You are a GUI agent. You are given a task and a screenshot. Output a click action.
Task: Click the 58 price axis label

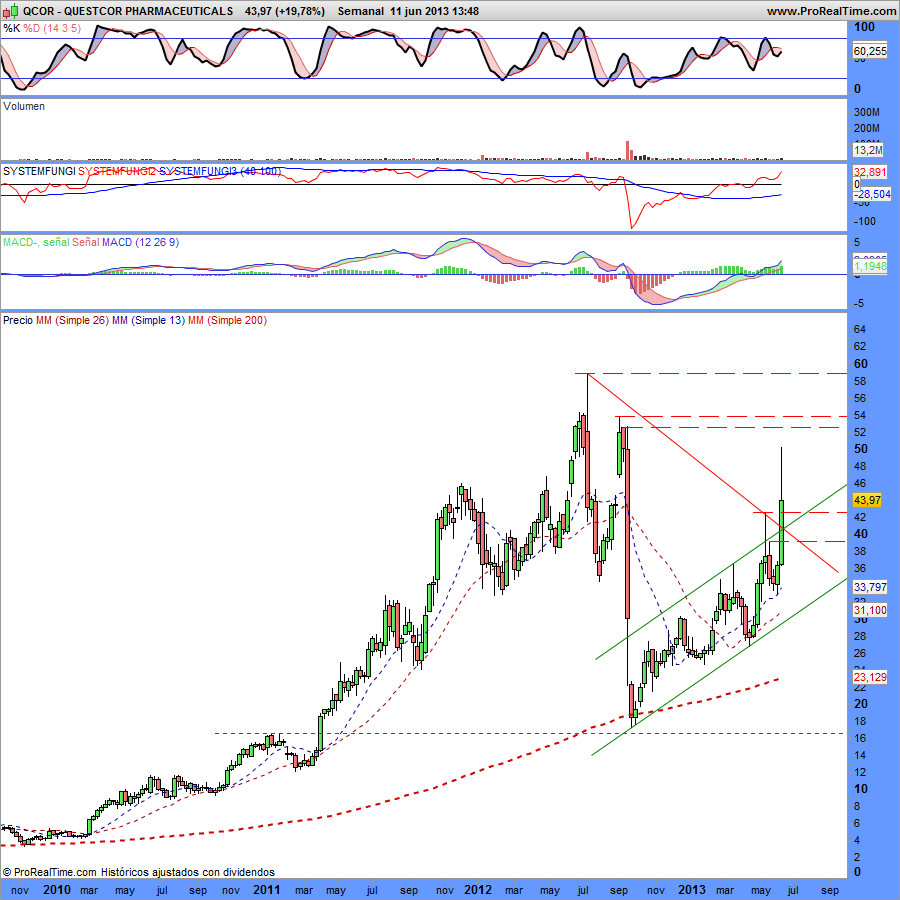(860, 381)
